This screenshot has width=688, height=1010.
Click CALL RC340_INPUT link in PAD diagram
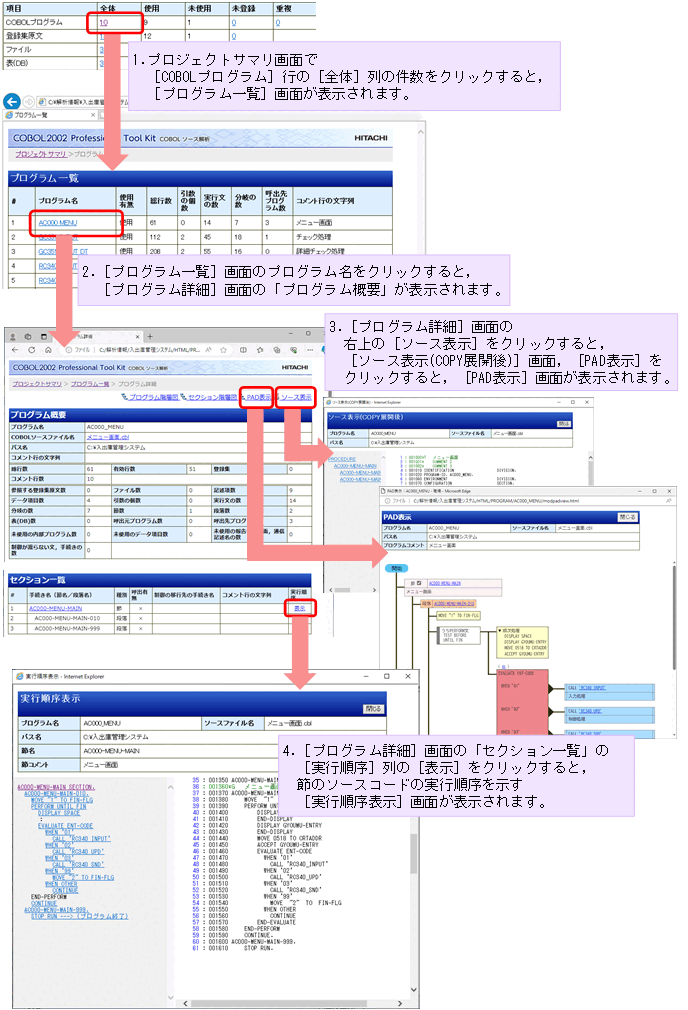[593, 688]
